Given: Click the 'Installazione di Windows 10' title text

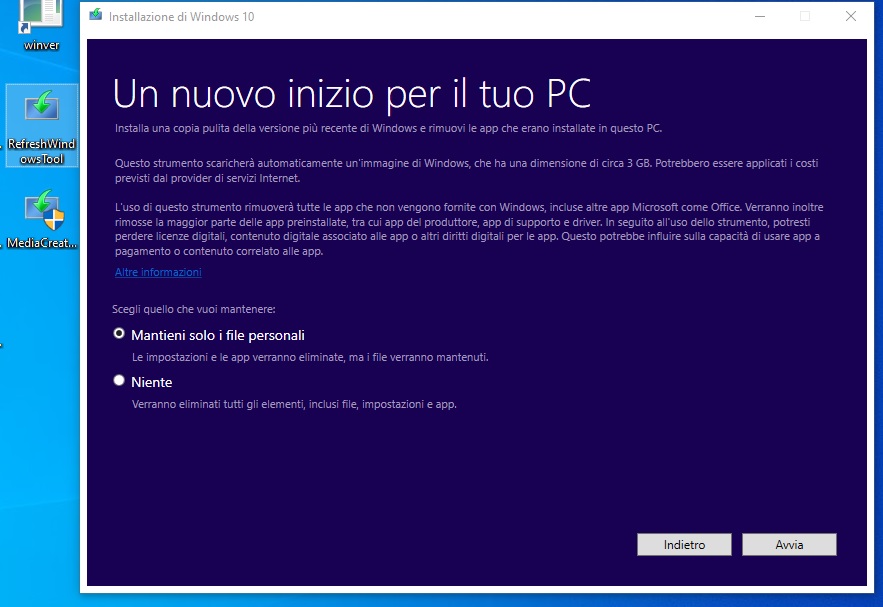Looking at the screenshot, I should [x=181, y=17].
